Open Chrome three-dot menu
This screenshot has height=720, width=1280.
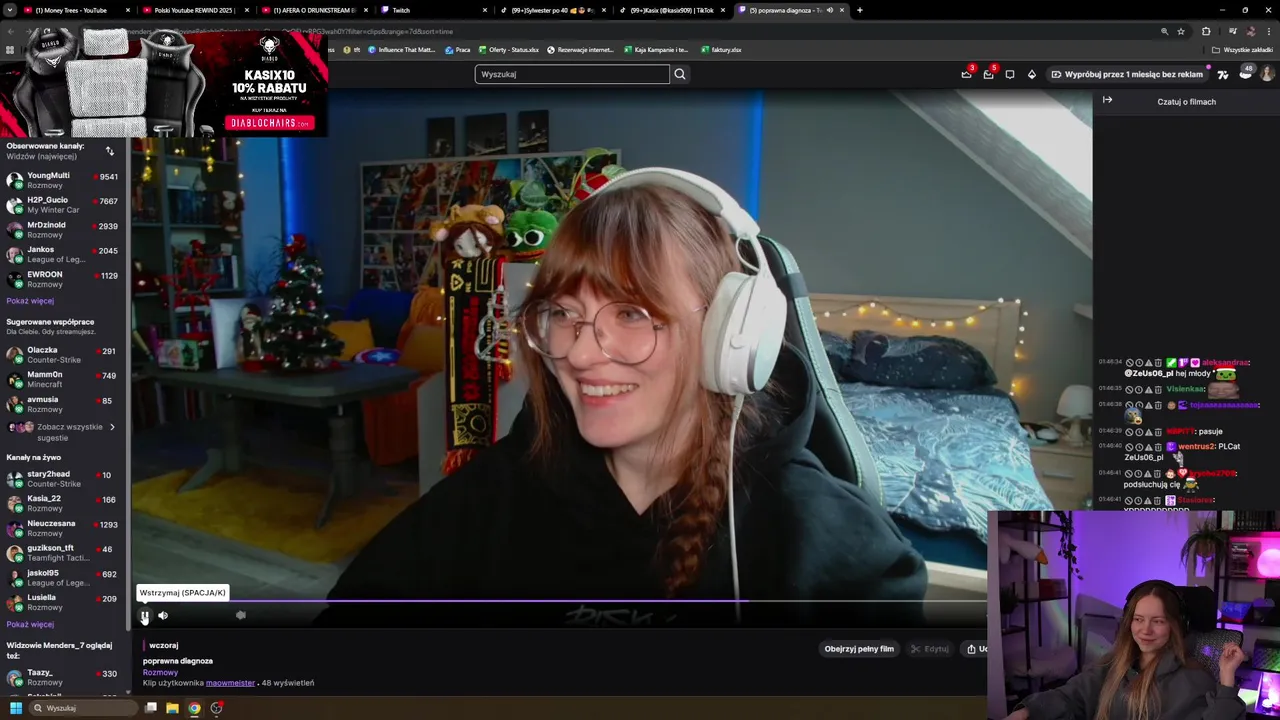pyautogui.click(x=1268, y=31)
